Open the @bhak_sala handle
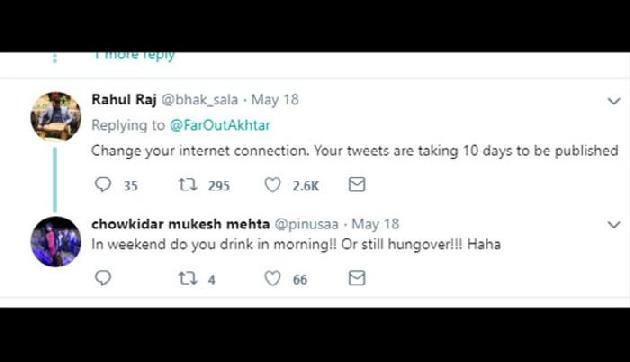630x362 pixels. click(200, 100)
